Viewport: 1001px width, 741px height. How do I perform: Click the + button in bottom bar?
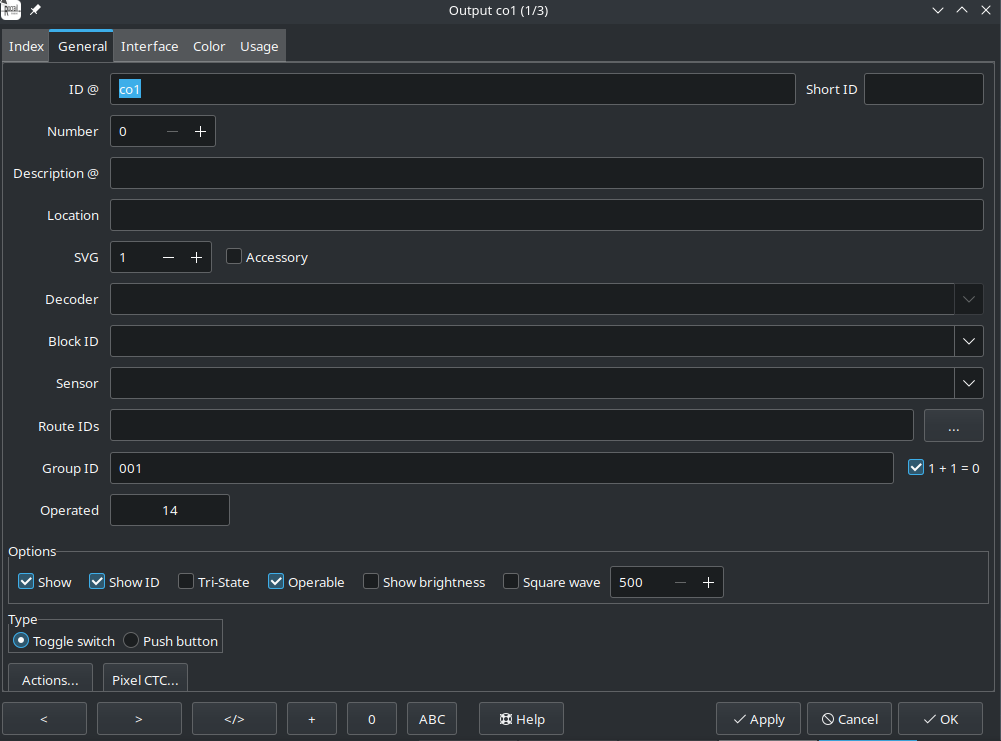[x=312, y=719]
